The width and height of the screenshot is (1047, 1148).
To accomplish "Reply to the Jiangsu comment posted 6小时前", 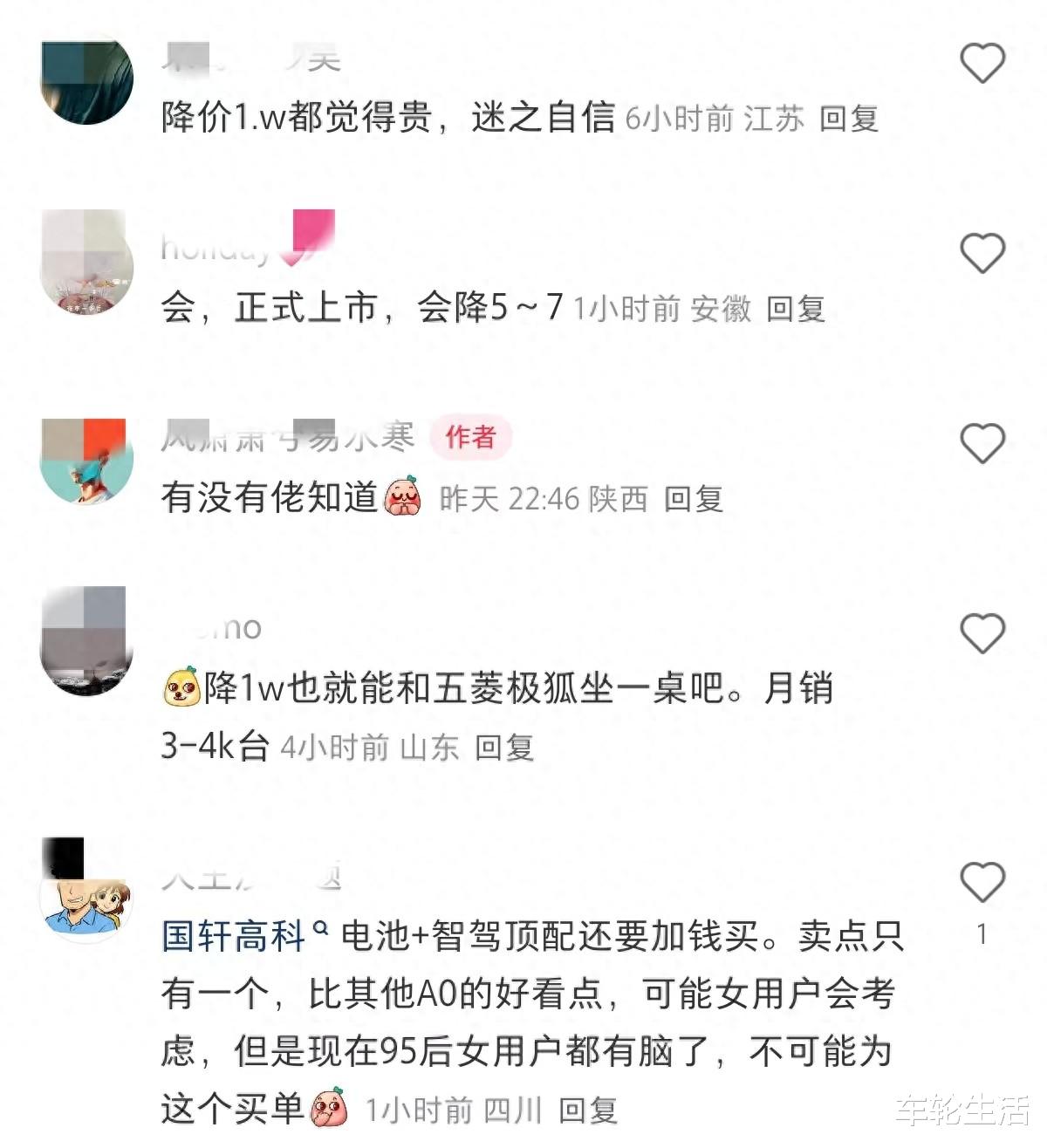I will pos(848,119).
